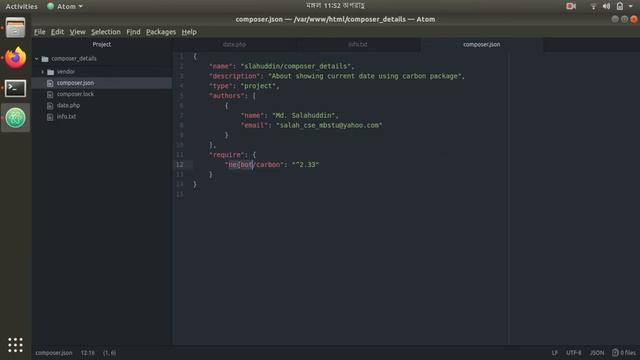640x360 pixels.
Task: Click the info.txt file icon
Action: pos(50,117)
